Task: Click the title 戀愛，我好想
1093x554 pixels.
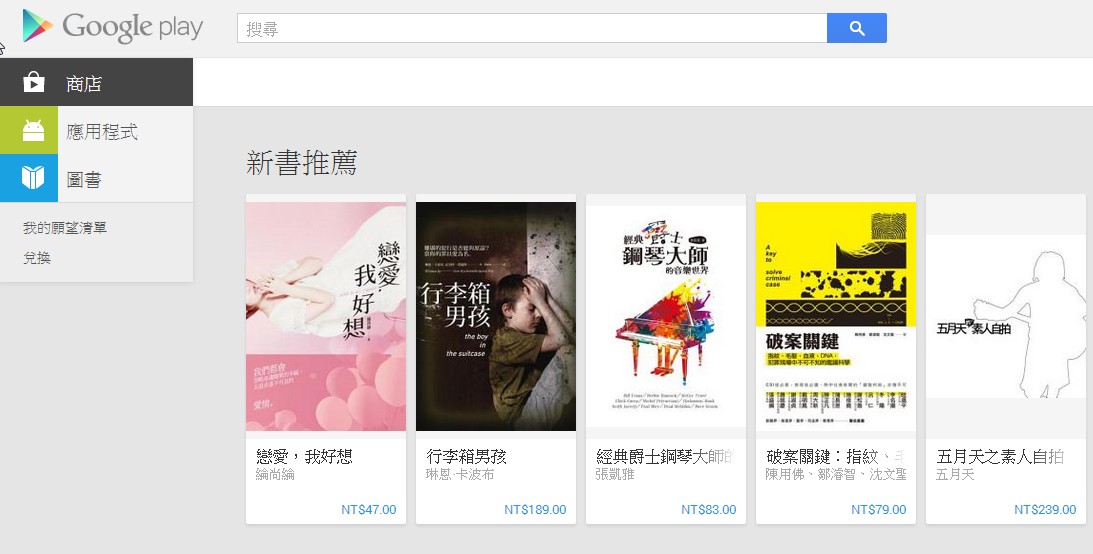Action: click(x=304, y=456)
